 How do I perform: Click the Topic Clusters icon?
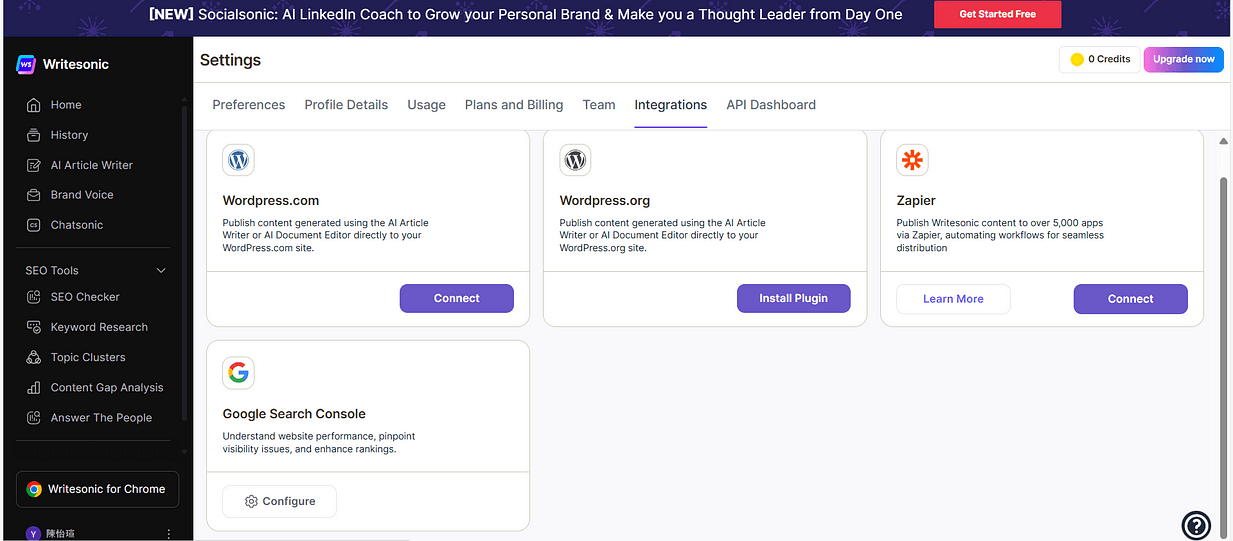(33, 357)
